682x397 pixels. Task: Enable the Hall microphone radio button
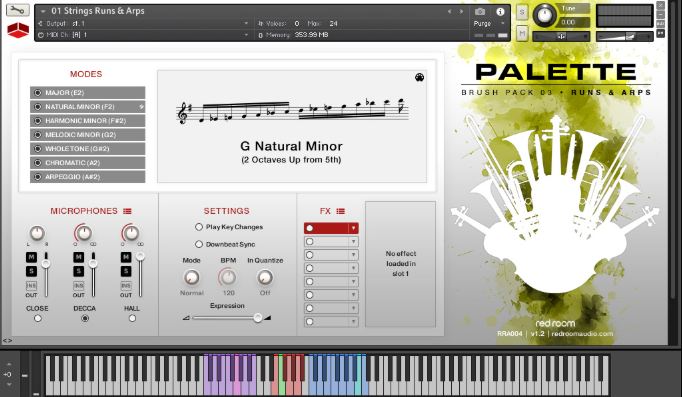[132, 318]
